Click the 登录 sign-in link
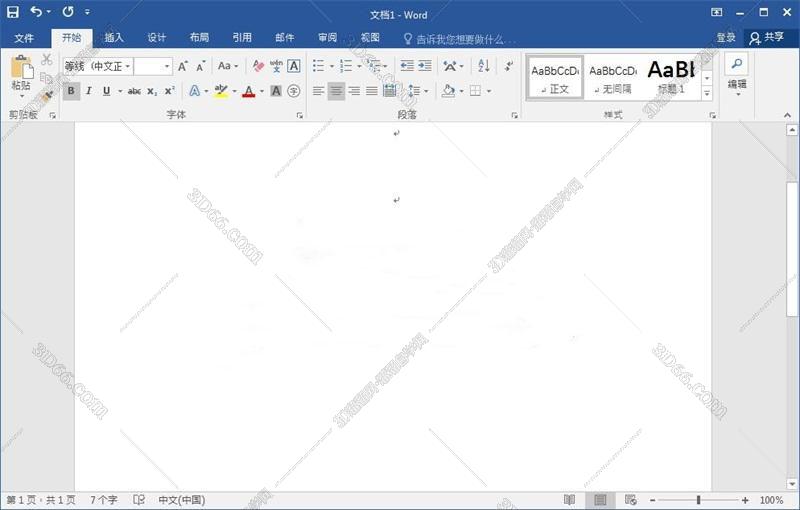This screenshot has width=800, height=510. pyautogui.click(x=726, y=38)
